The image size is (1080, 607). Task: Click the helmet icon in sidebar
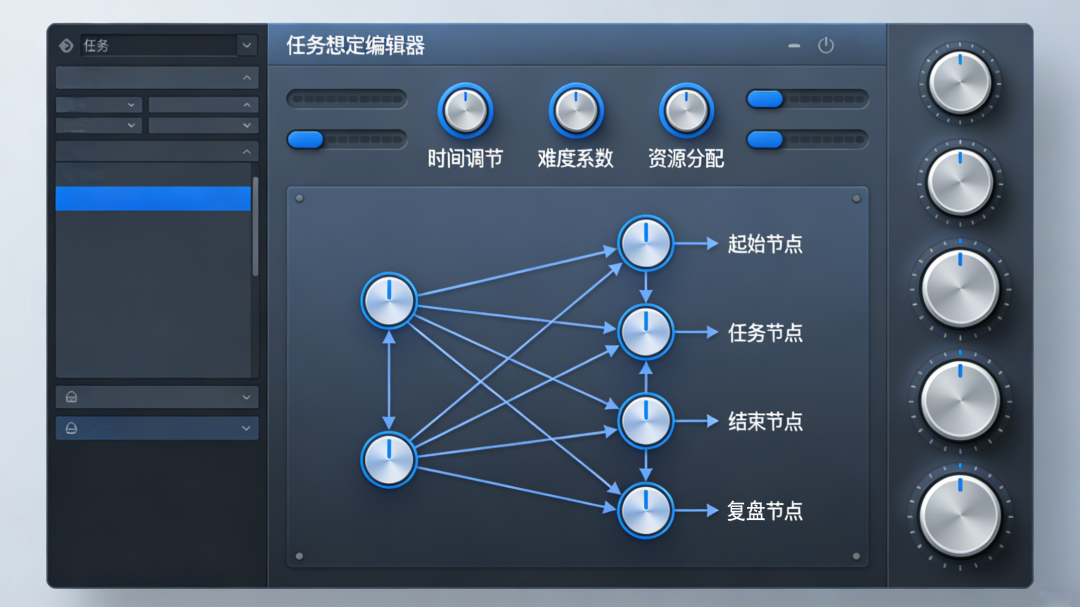coord(72,397)
